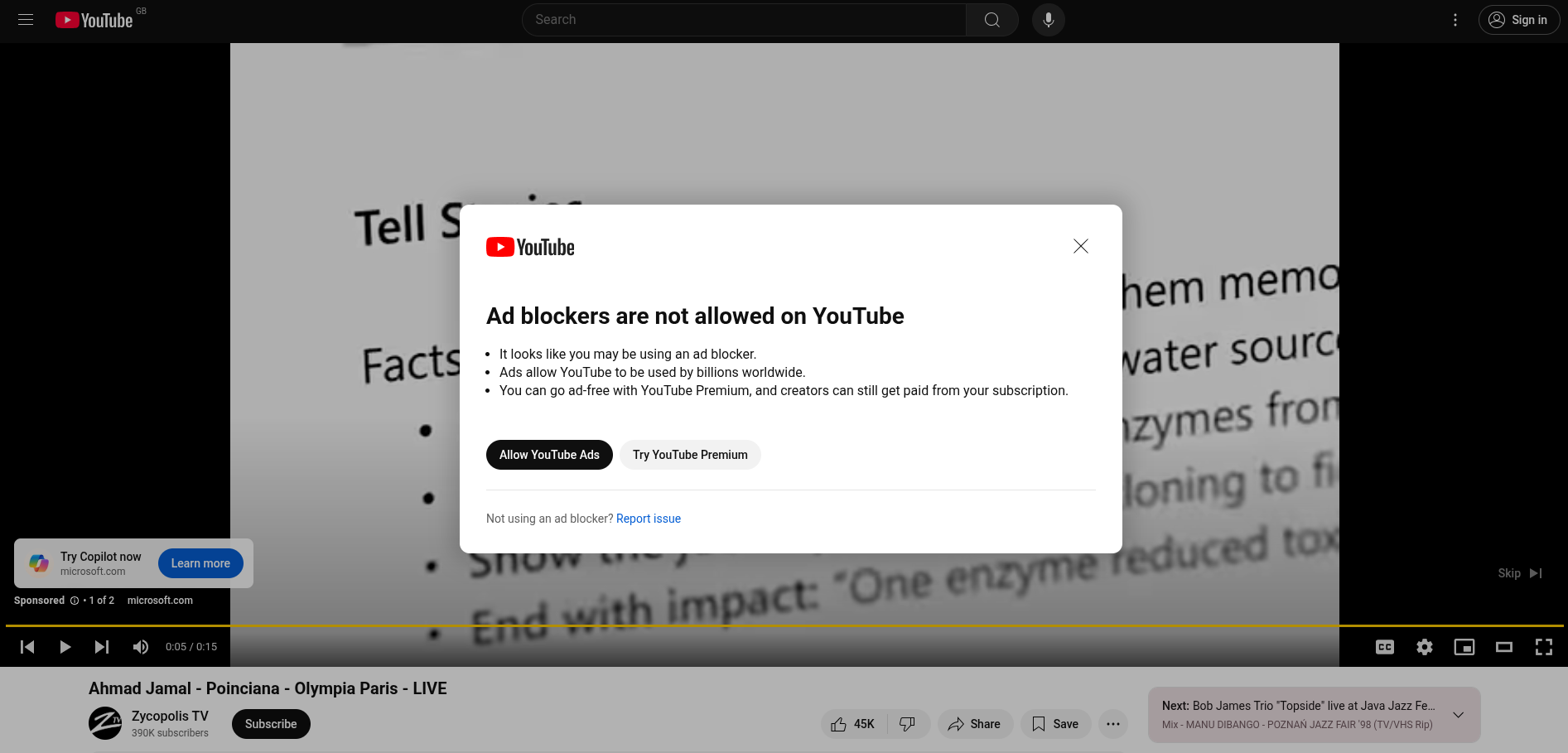Image resolution: width=1568 pixels, height=753 pixels.
Task: Open the Zycopolis TV channel name
Action: pos(170,716)
